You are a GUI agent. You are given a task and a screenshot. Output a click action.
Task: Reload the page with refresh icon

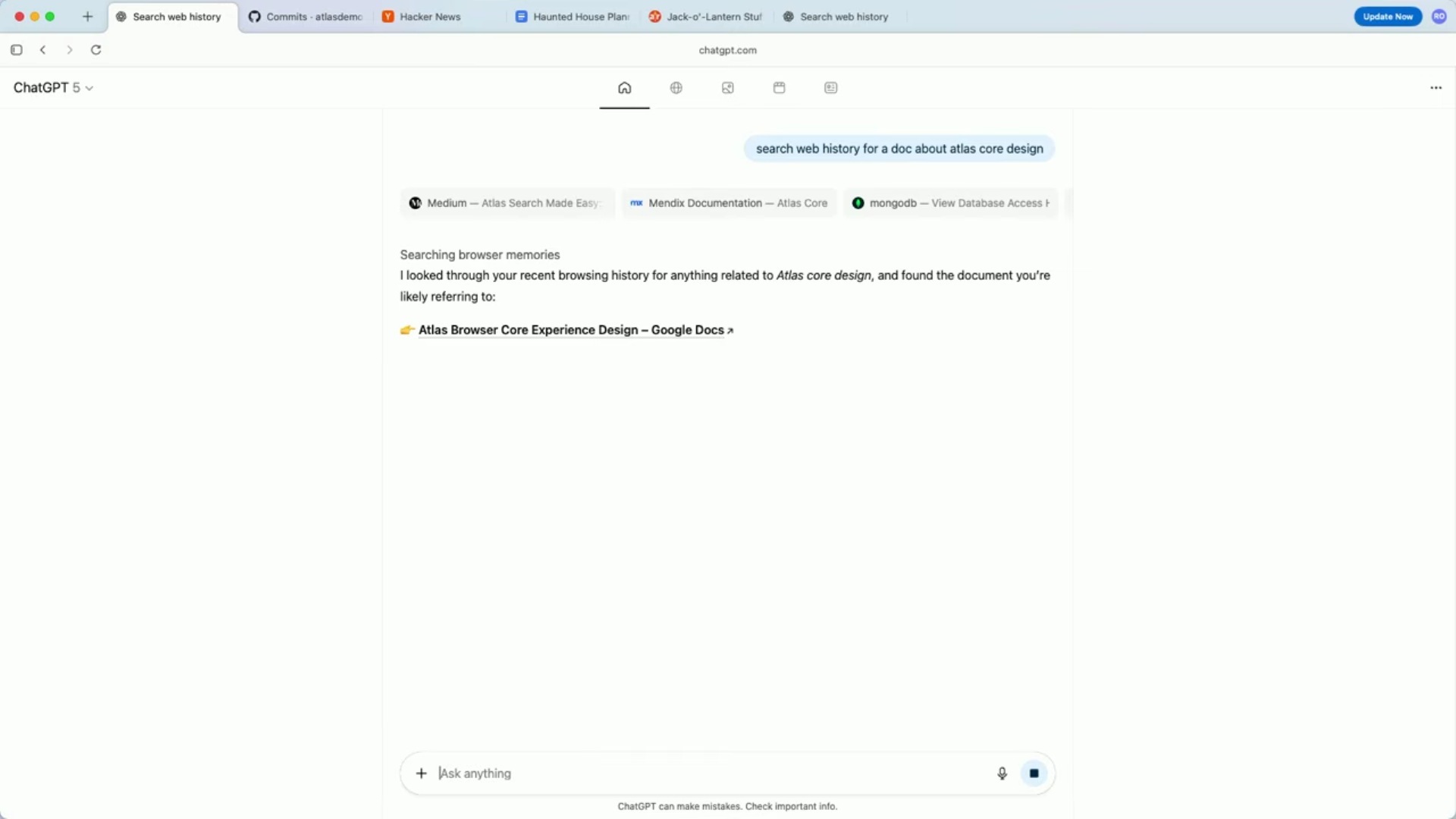point(96,50)
